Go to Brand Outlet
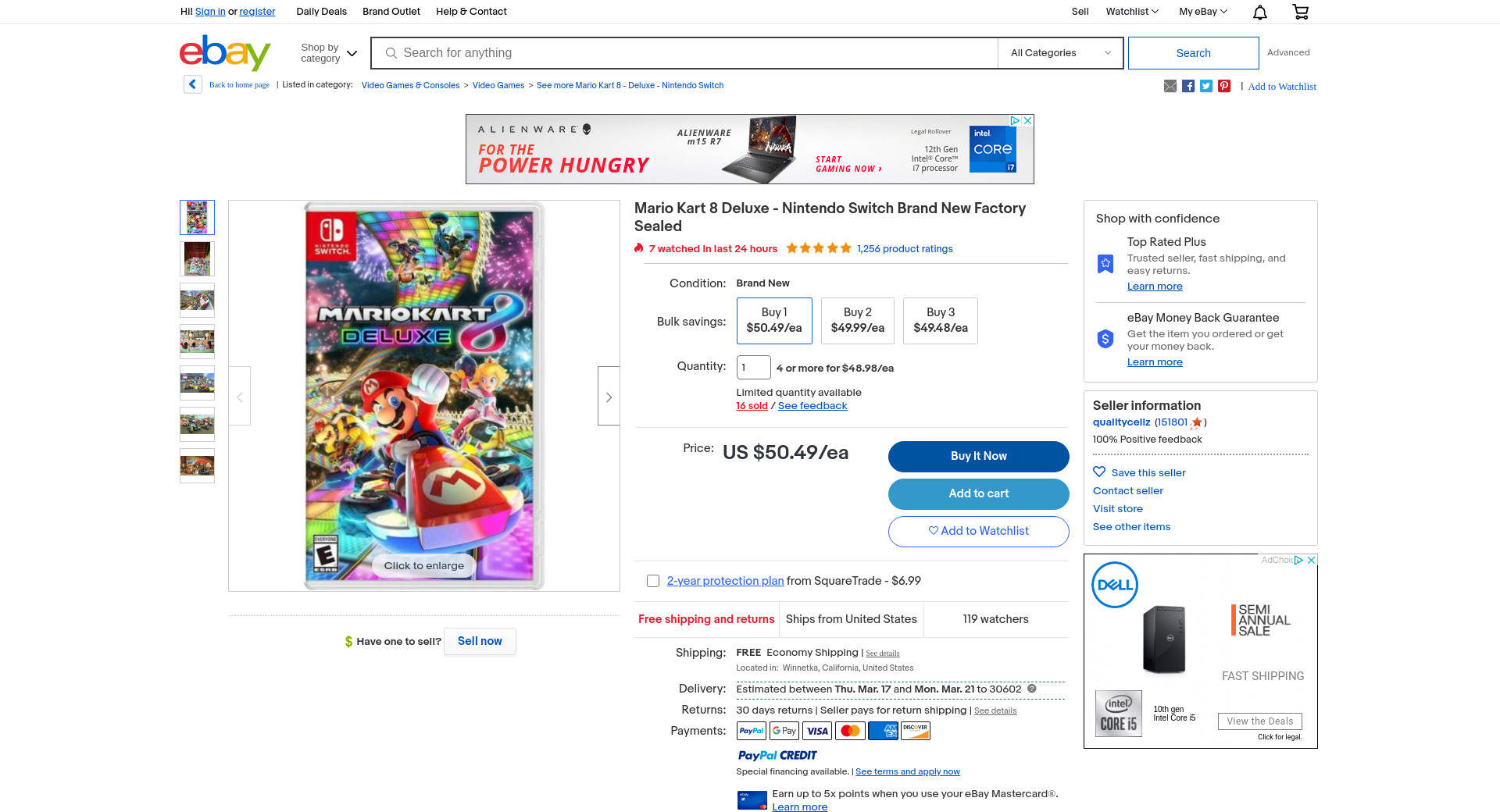The image size is (1500, 812). point(391,12)
